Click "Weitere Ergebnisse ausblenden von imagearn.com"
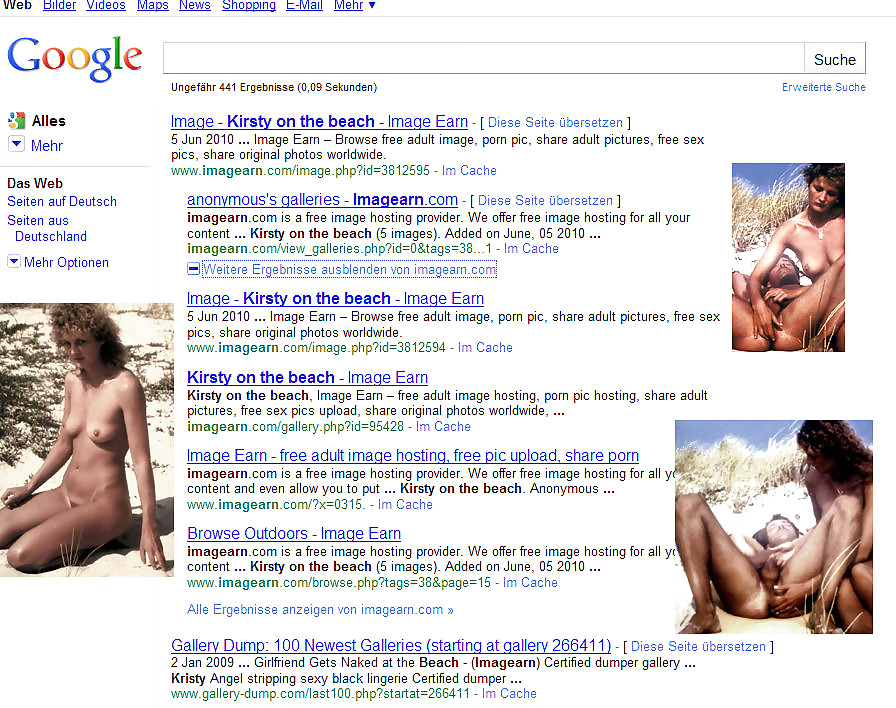The height and width of the screenshot is (708, 896). [350, 269]
